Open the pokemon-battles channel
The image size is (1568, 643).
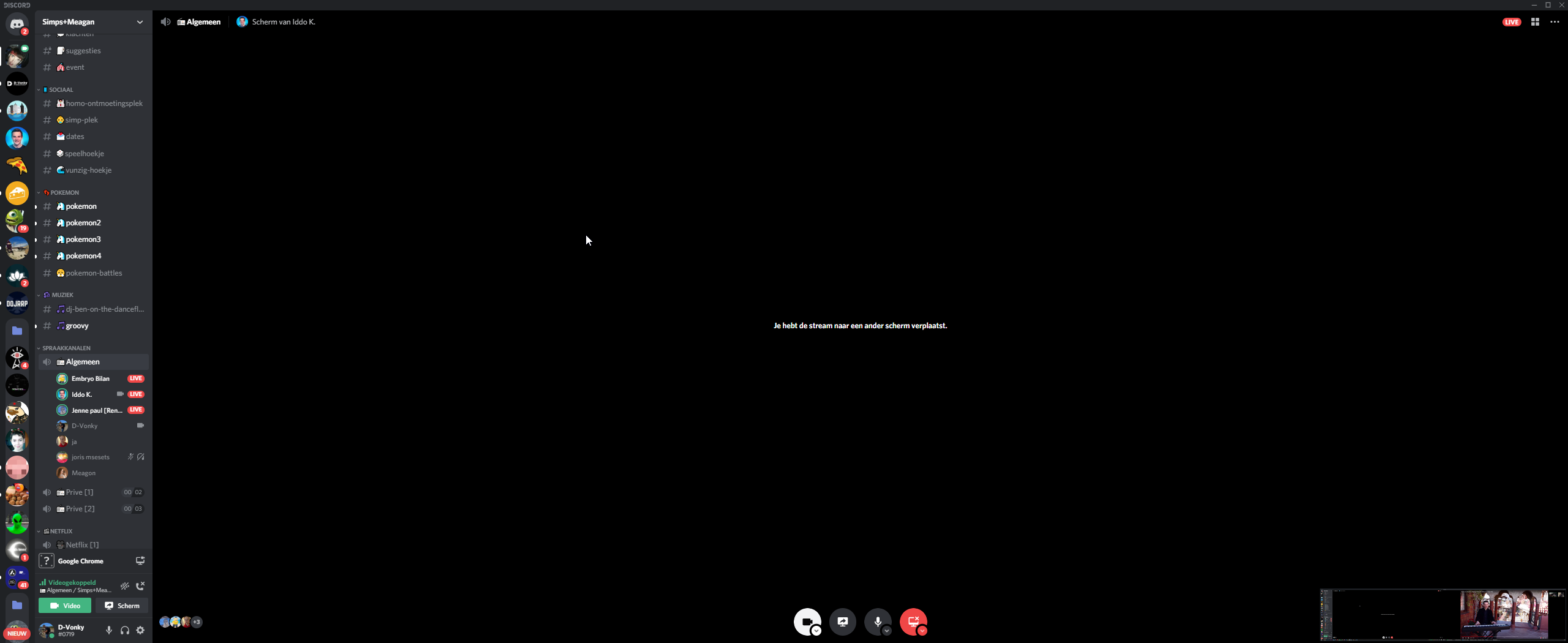tap(94, 273)
